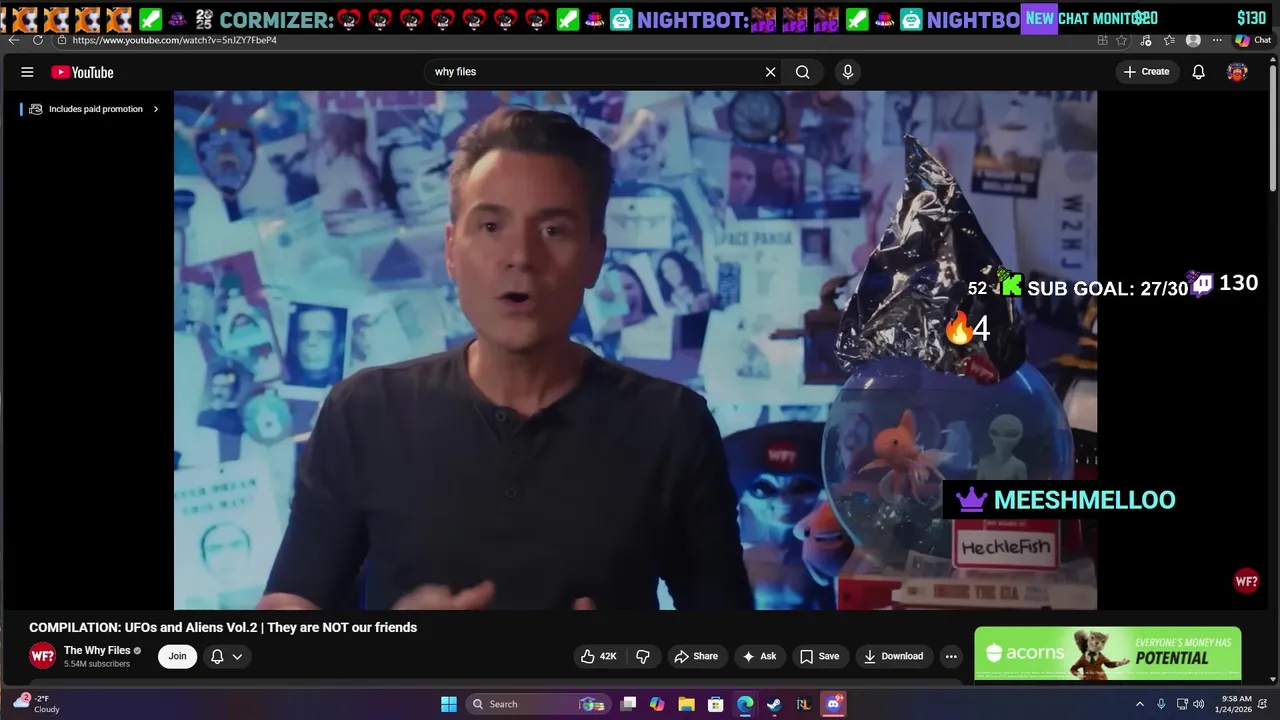1280x720 pixels.
Task: Open the browser profile icon
Action: pyautogui.click(x=1193, y=40)
